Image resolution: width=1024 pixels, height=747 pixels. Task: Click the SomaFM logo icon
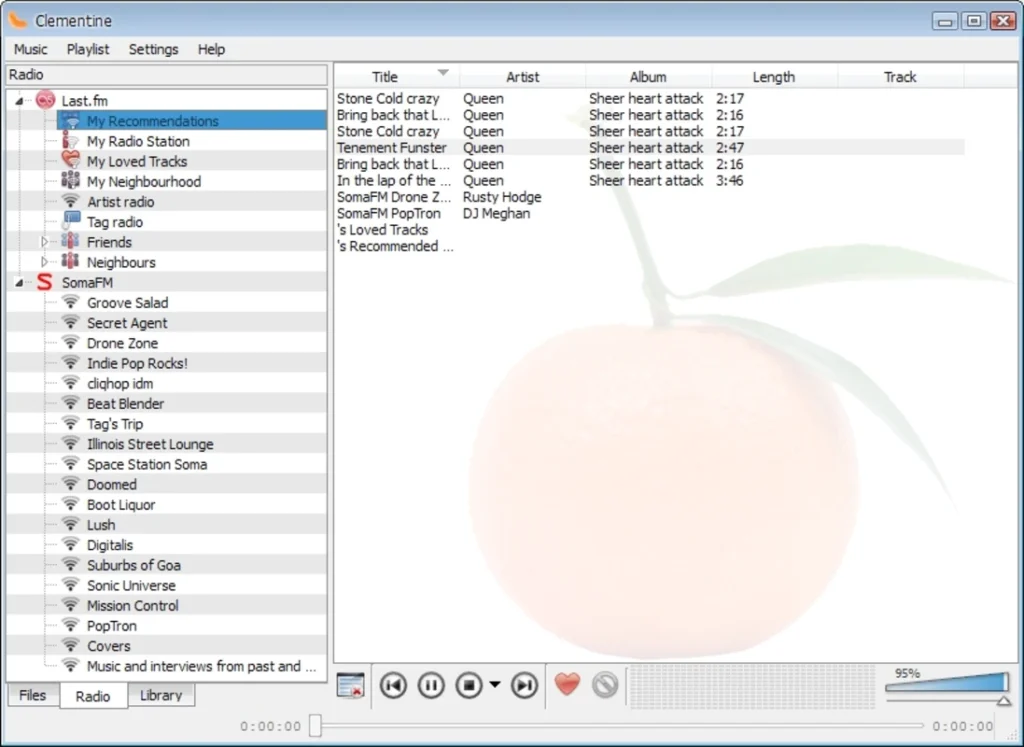point(44,283)
